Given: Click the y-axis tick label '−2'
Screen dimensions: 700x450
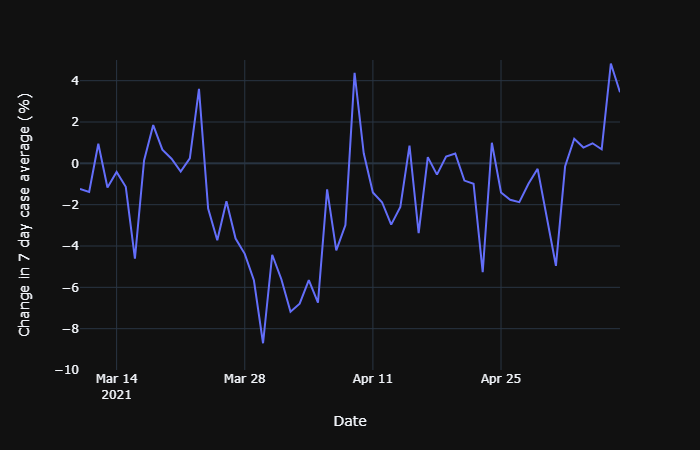Looking at the screenshot, I should [x=71, y=204].
